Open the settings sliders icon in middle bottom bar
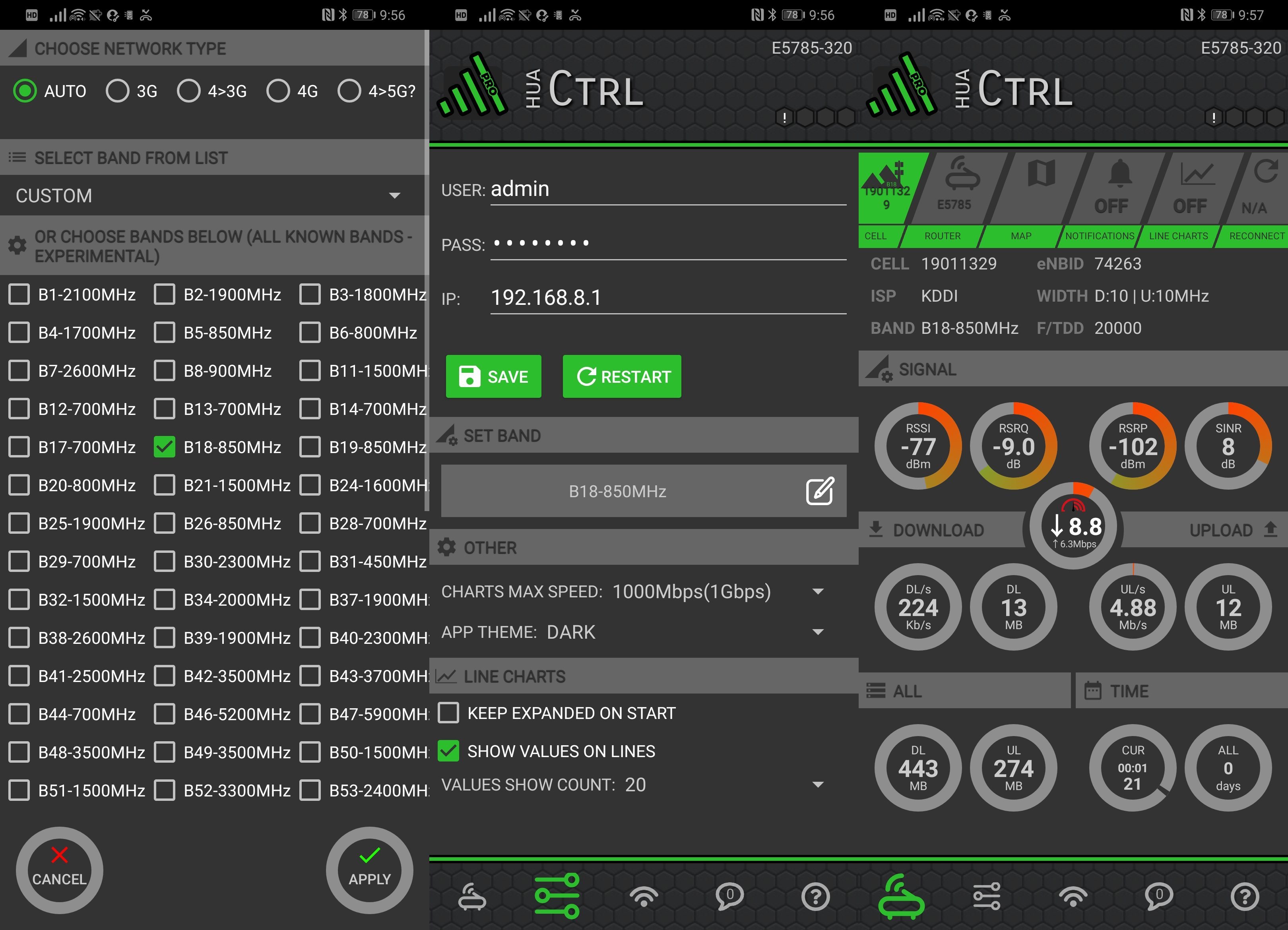 pos(557,895)
